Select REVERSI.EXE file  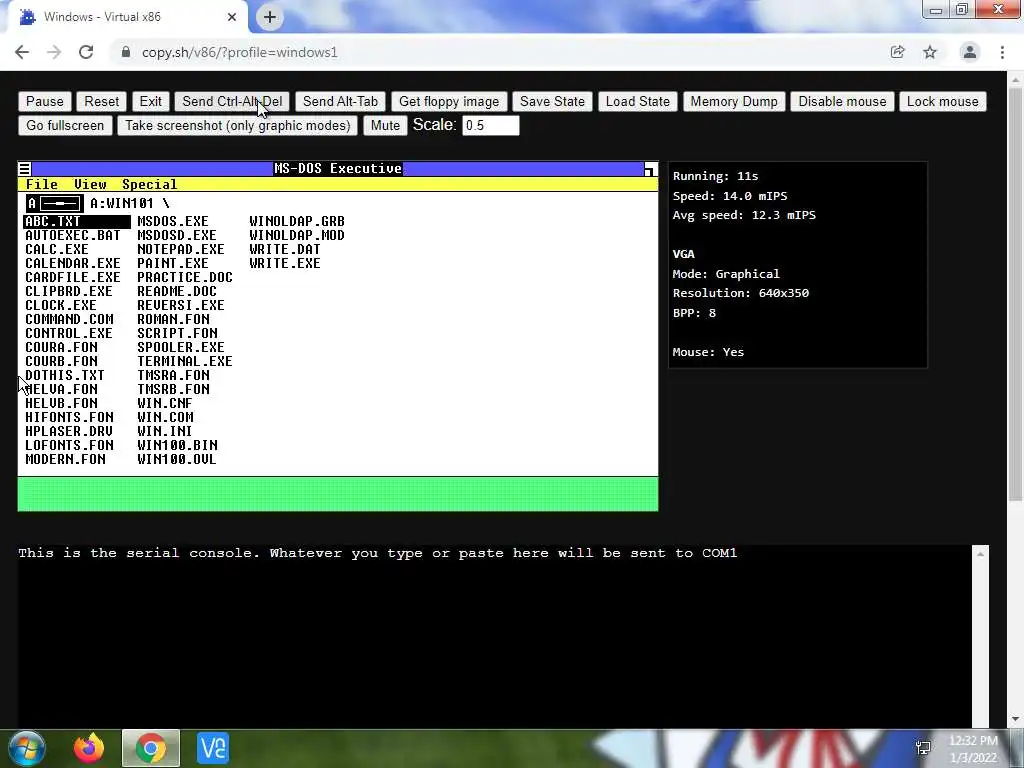coord(181,306)
